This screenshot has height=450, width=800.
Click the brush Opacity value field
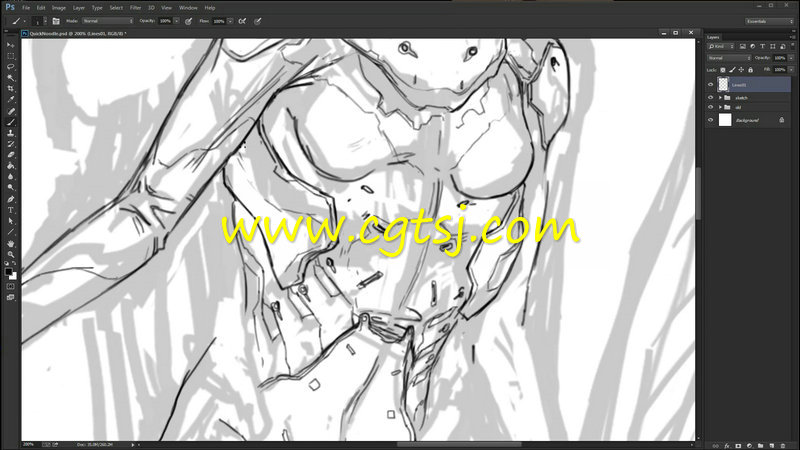[x=165, y=21]
